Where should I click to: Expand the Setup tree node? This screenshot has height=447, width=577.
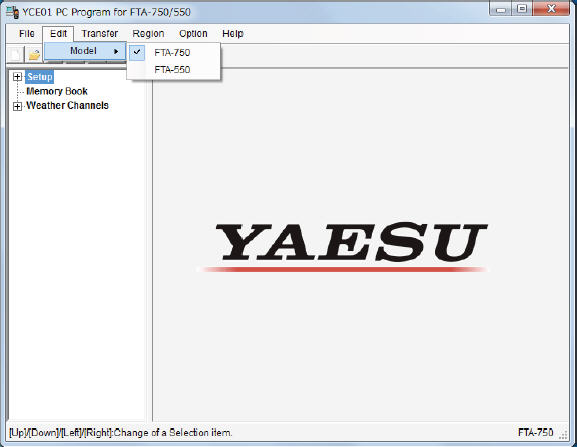(x=17, y=77)
